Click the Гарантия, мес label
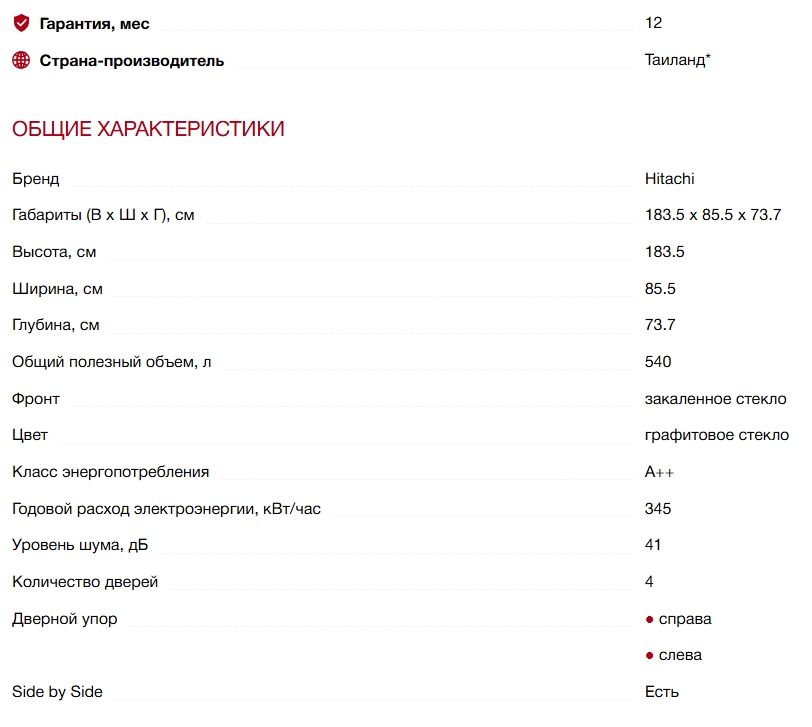812x727 pixels. click(94, 24)
